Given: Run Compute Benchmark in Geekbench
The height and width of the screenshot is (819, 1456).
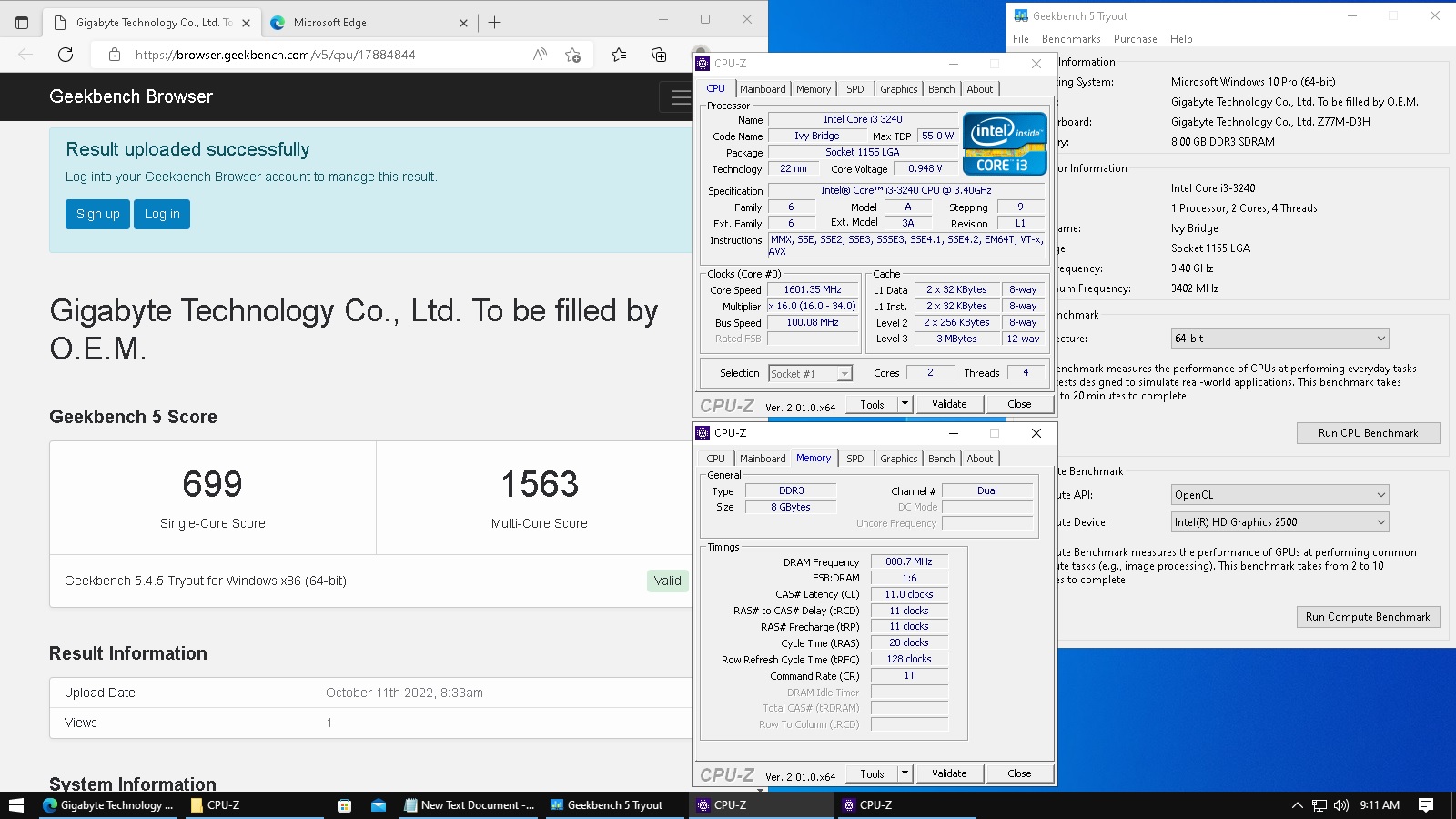Looking at the screenshot, I should 1368,617.
